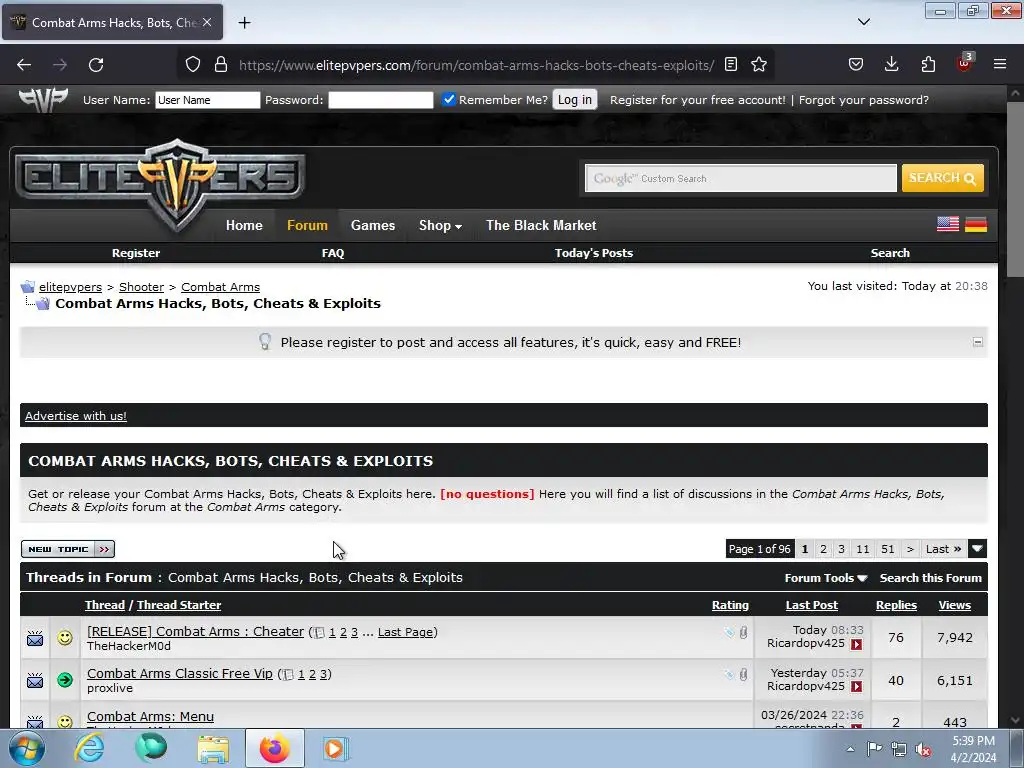Go to the Last page of thread list

(x=943, y=549)
